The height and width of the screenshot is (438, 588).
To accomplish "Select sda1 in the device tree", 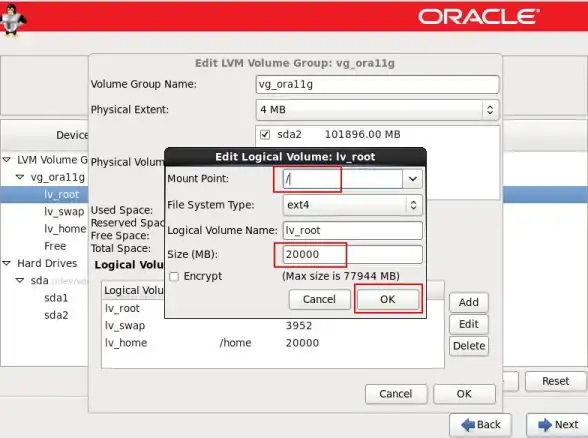I will click(56, 298).
